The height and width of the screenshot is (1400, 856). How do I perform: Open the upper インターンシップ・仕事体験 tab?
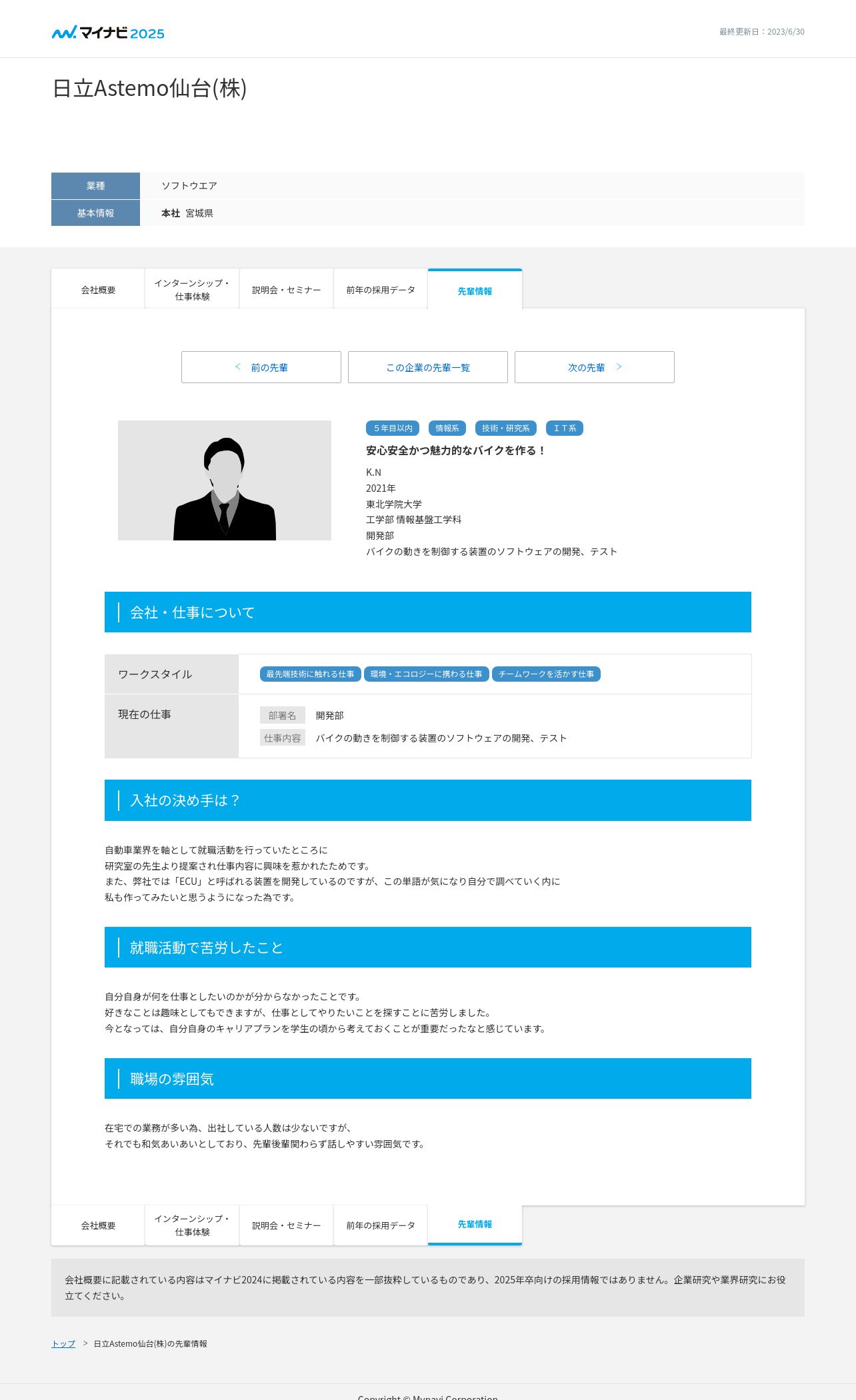pos(192,290)
